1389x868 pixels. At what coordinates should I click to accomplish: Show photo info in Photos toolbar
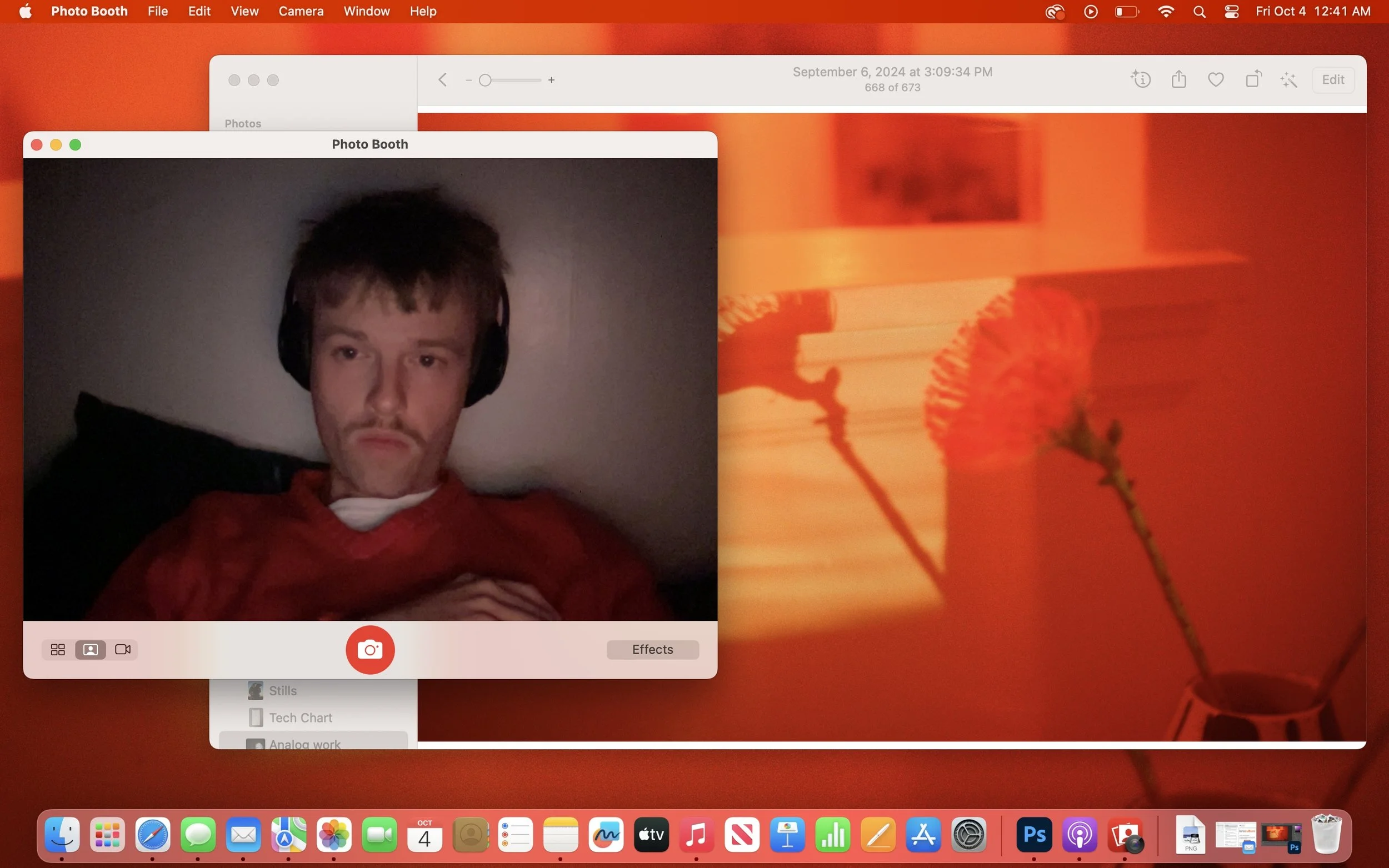(x=1141, y=79)
